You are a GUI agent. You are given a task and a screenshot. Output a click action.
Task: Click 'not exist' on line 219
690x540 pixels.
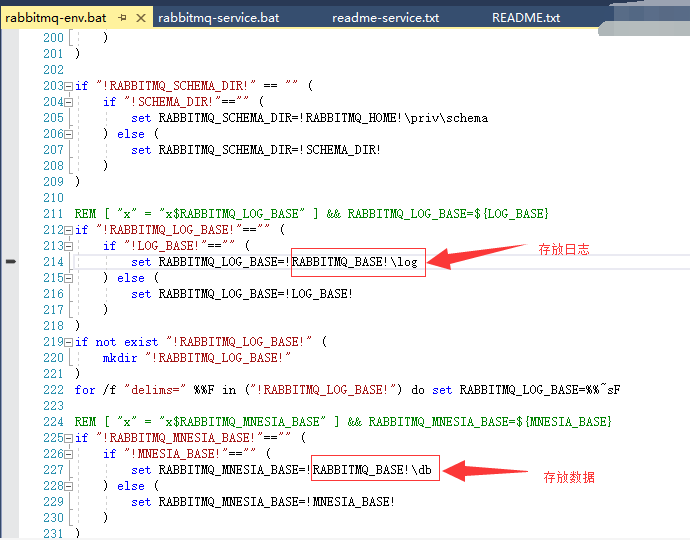click(127, 342)
